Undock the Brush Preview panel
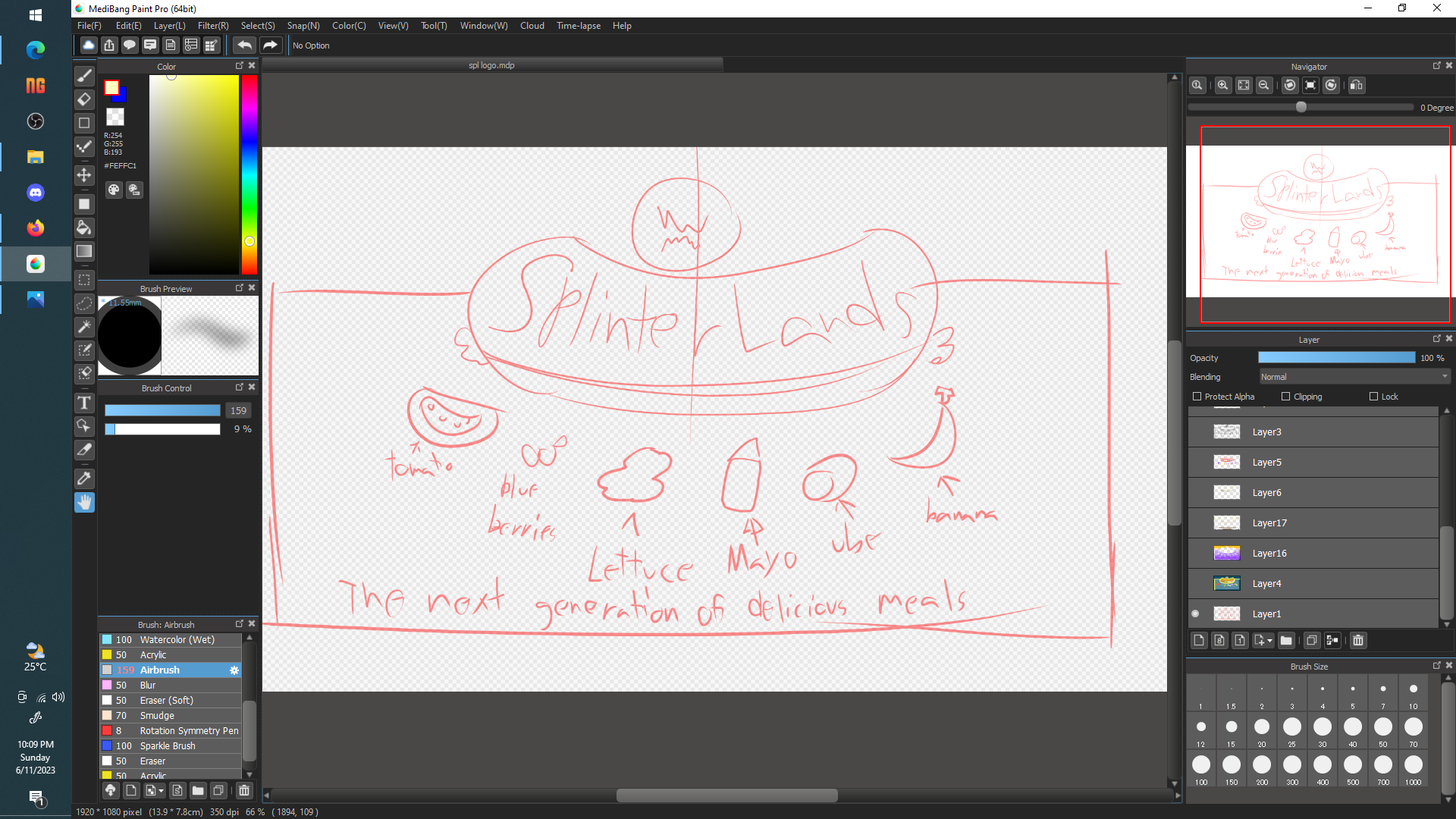The width and height of the screenshot is (1456, 819). [x=240, y=288]
